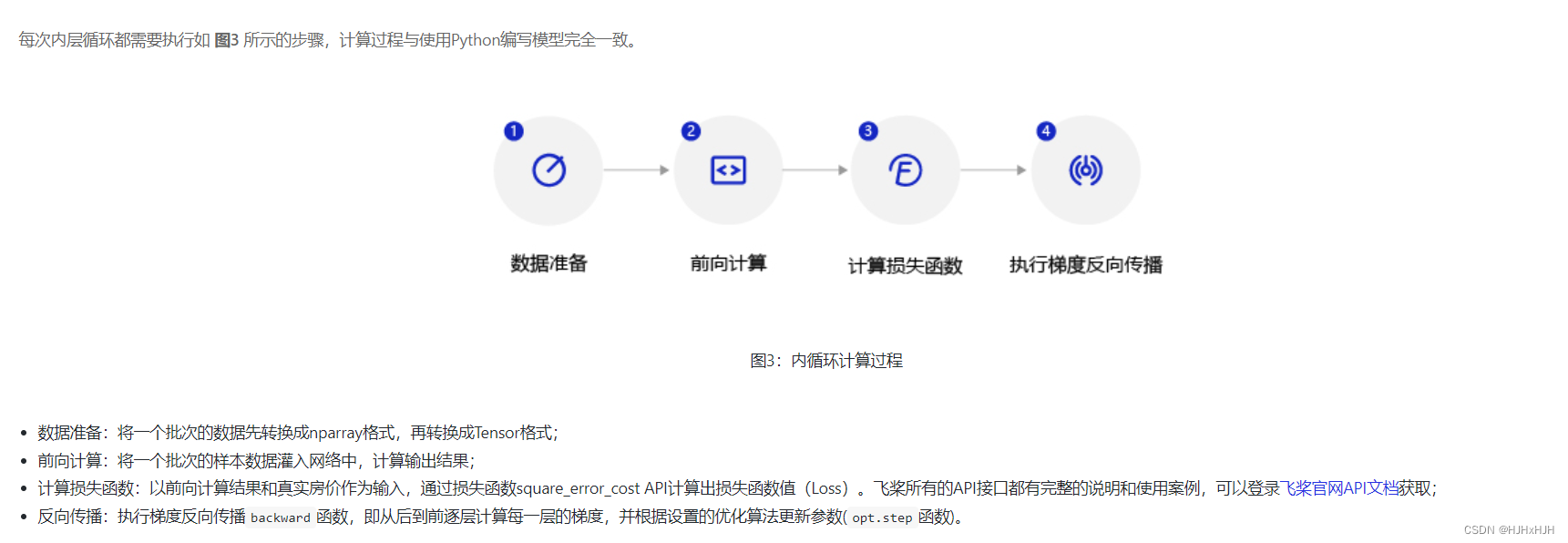Click the bullet starting 前向计算：将一个批次
The height and width of the screenshot is (543, 1568).
point(256,461)
